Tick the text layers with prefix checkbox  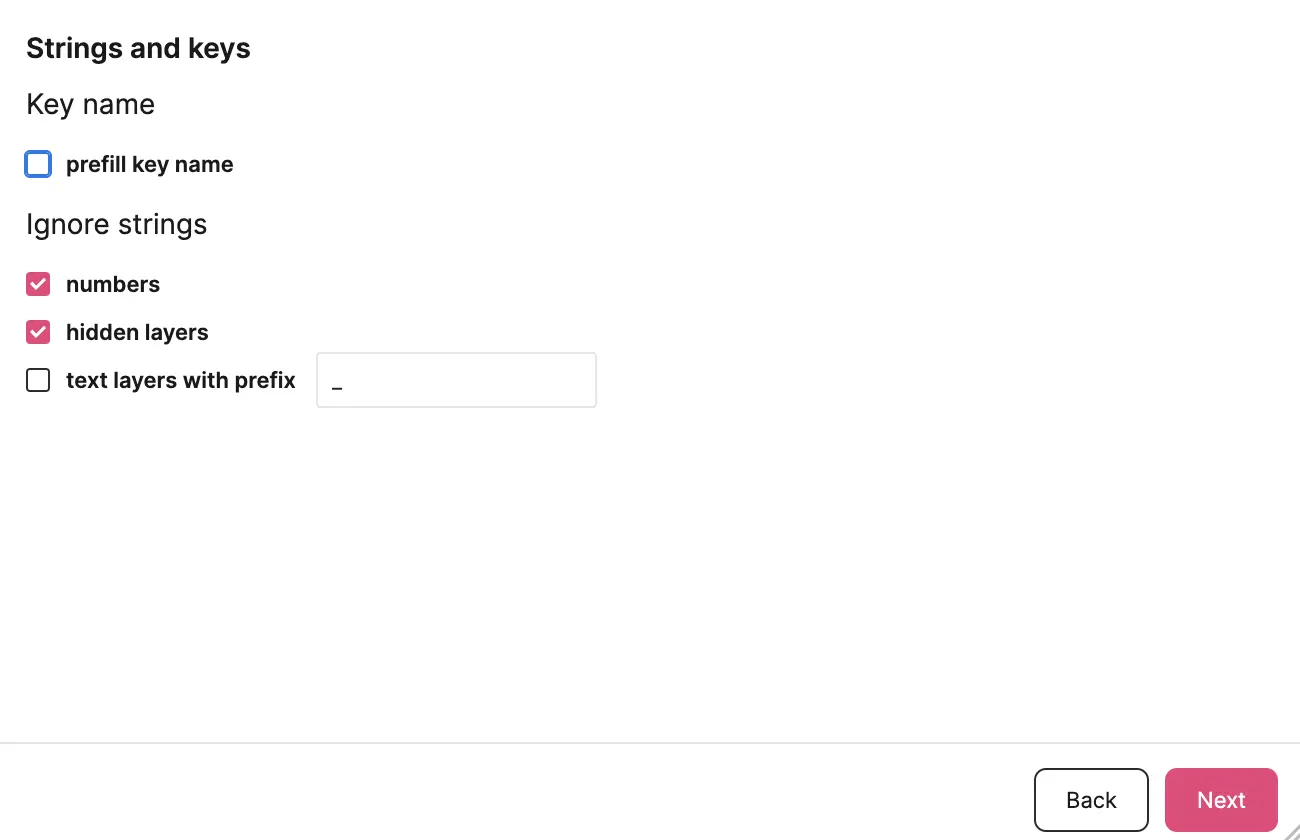click(38, 380)
